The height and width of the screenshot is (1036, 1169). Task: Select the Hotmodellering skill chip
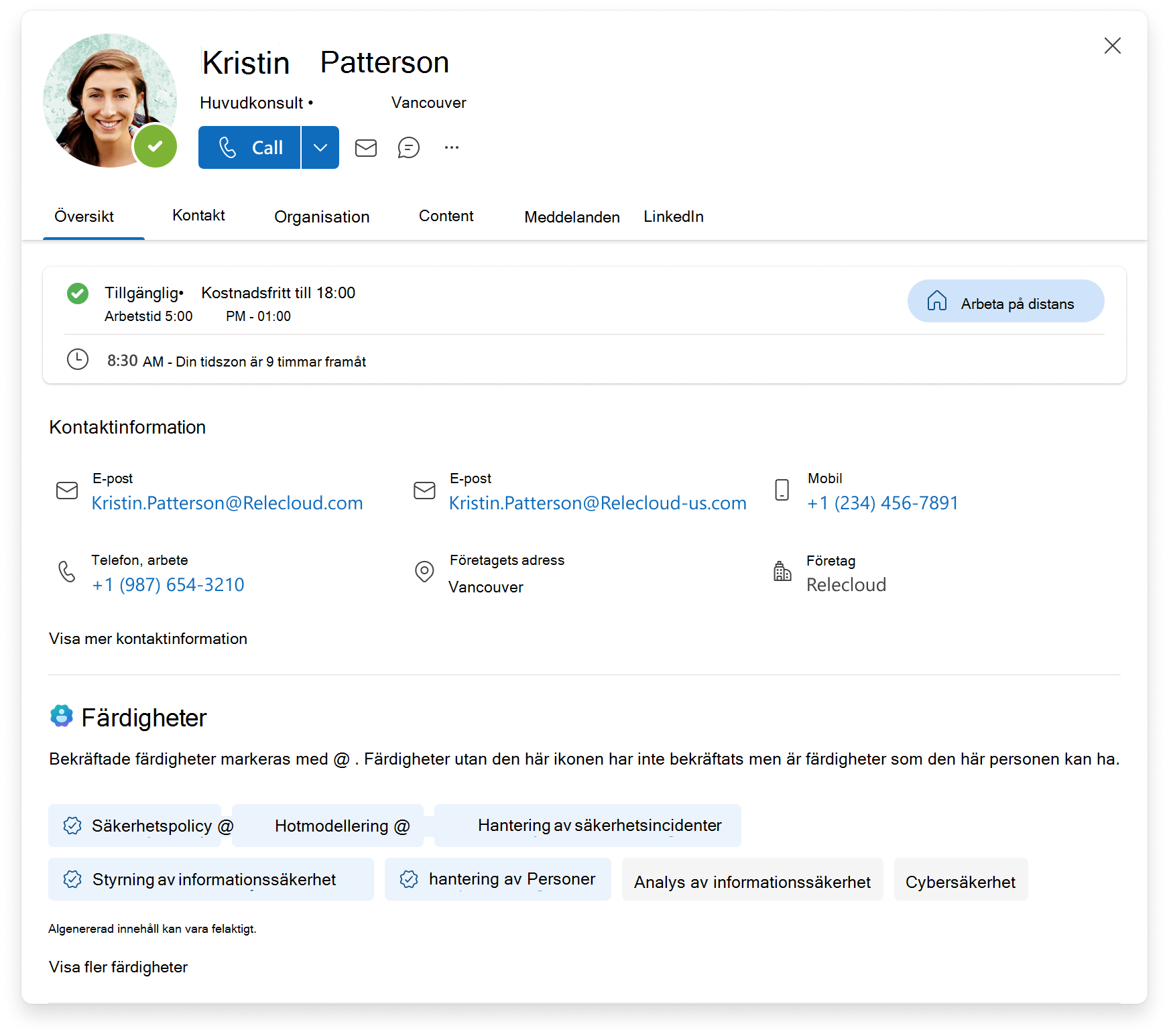tap(328, 826)
